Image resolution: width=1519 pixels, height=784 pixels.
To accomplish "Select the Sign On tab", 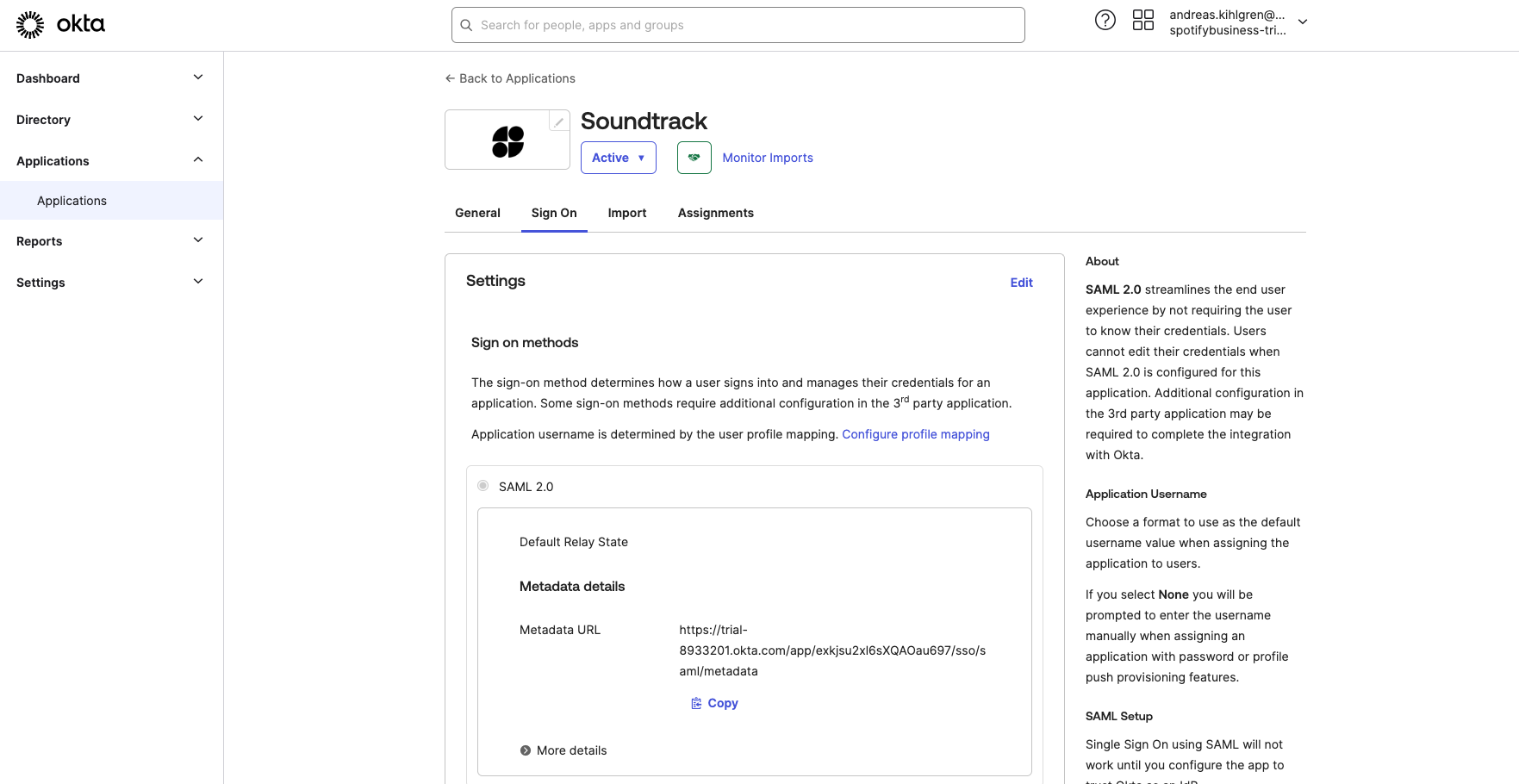I will (x=554, y=213).
